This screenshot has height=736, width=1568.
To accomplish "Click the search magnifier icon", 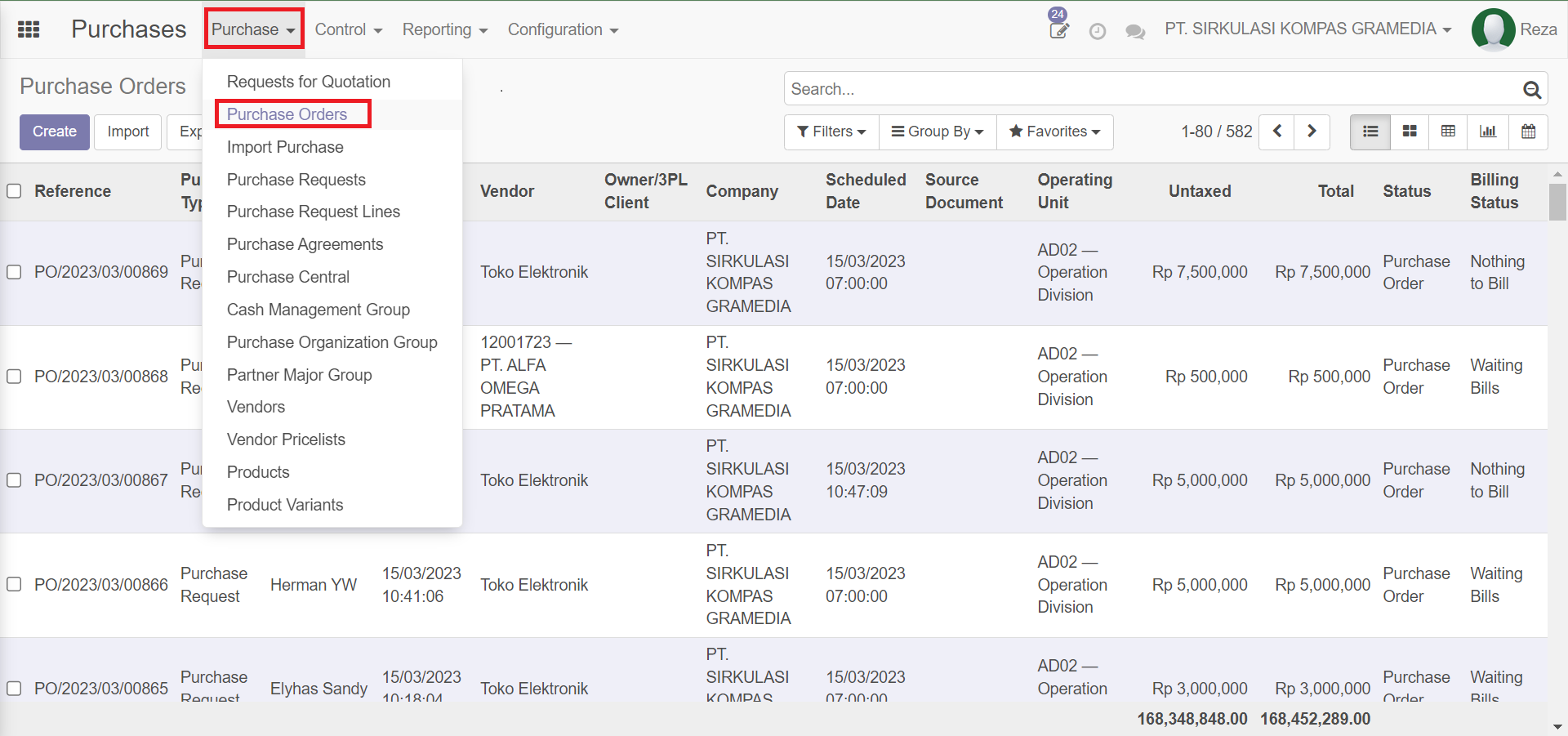I will (1532, 89).
